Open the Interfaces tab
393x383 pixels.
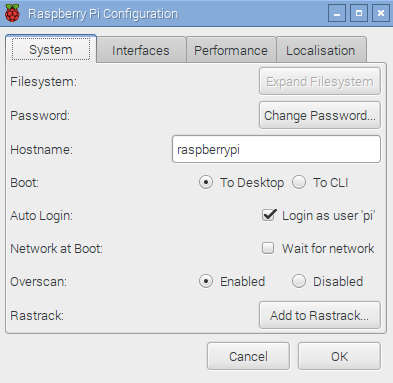(x=141, y=50)
